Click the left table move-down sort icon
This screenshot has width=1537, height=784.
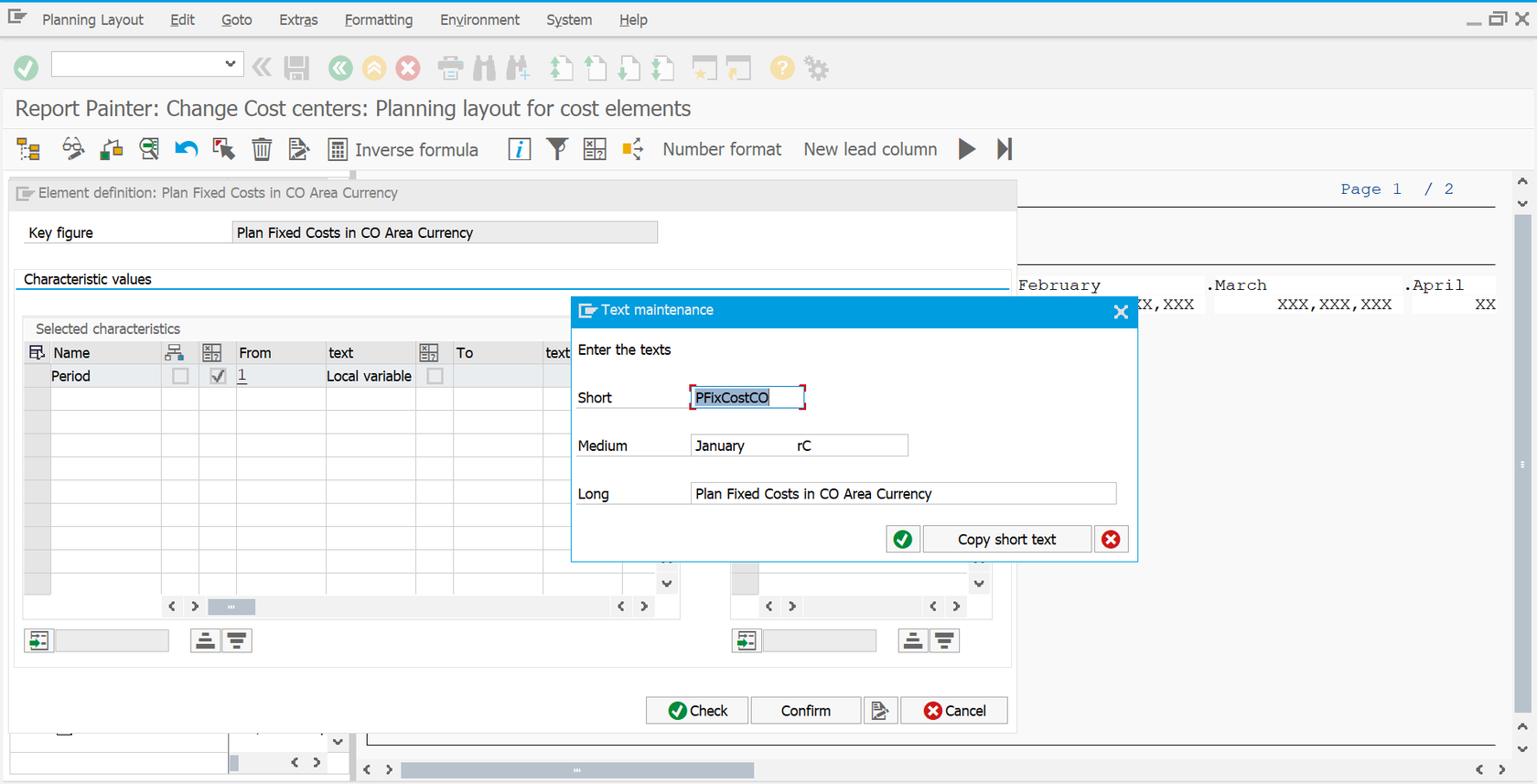[x=237, y=641]
